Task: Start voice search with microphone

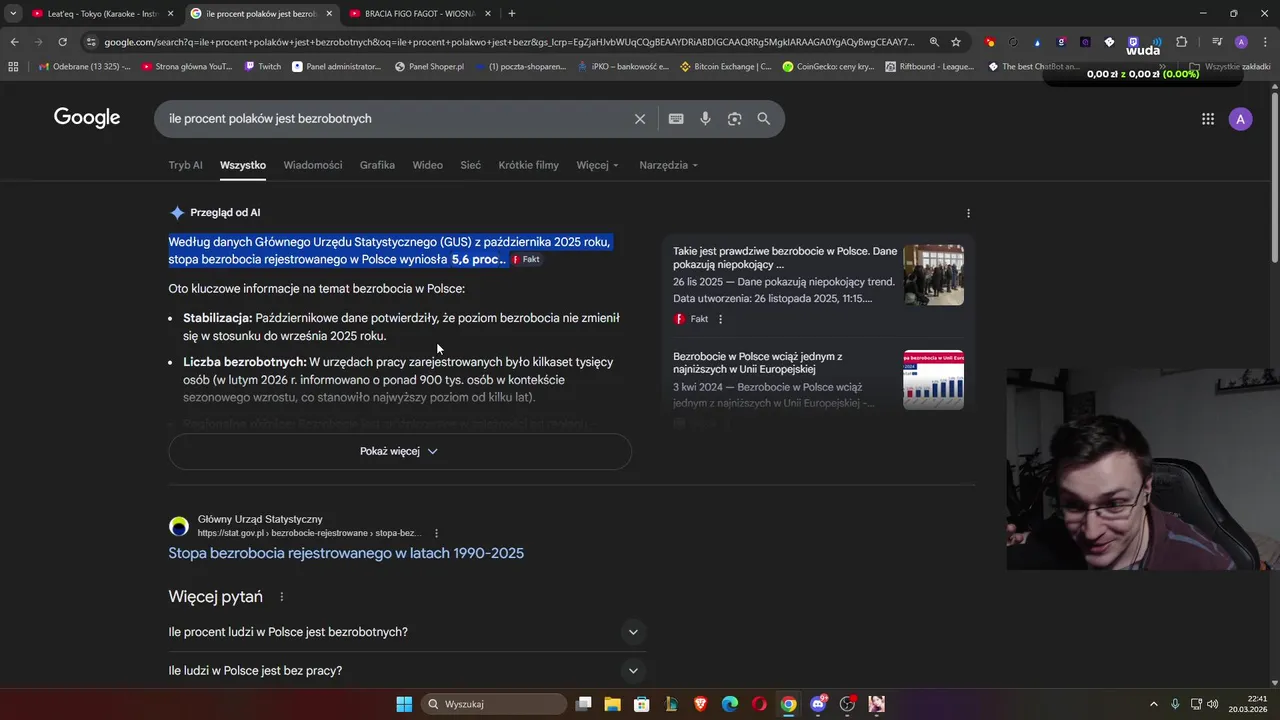Action: (x=705, y=119)
